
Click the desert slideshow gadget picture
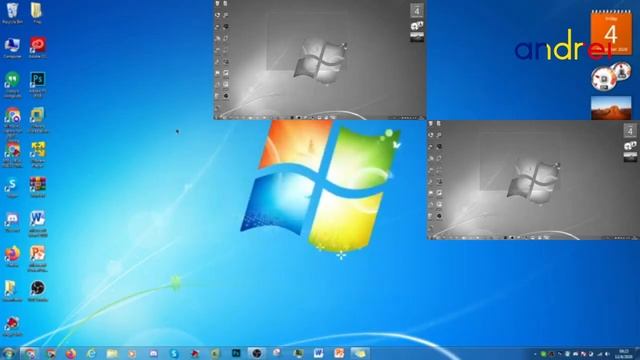pyautogui.click(x=611, y=108)
